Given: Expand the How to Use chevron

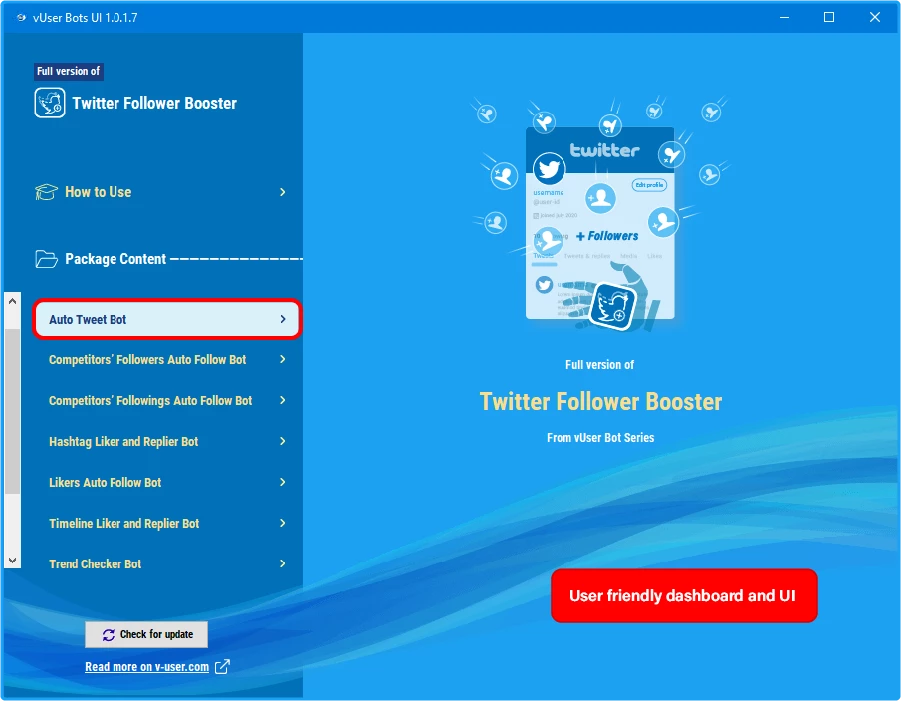Looking at the screenshot, I should tap(282, 192).
